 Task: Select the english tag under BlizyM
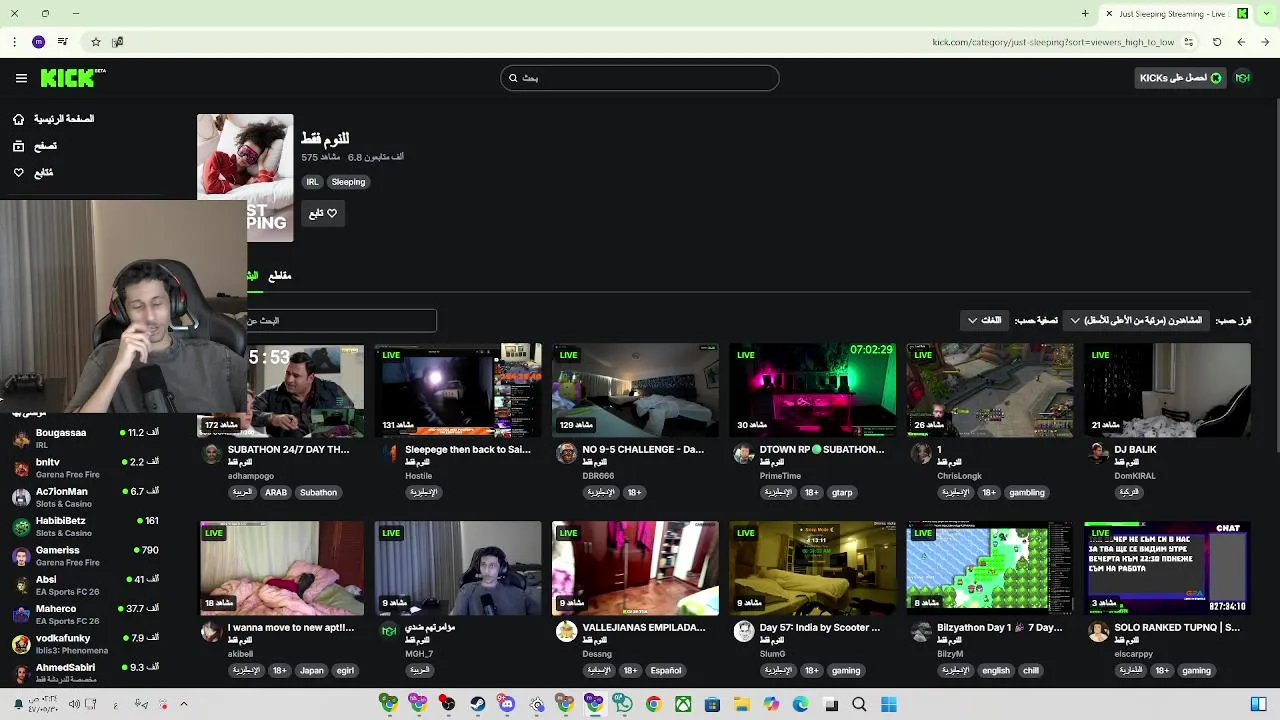point(996,671)
